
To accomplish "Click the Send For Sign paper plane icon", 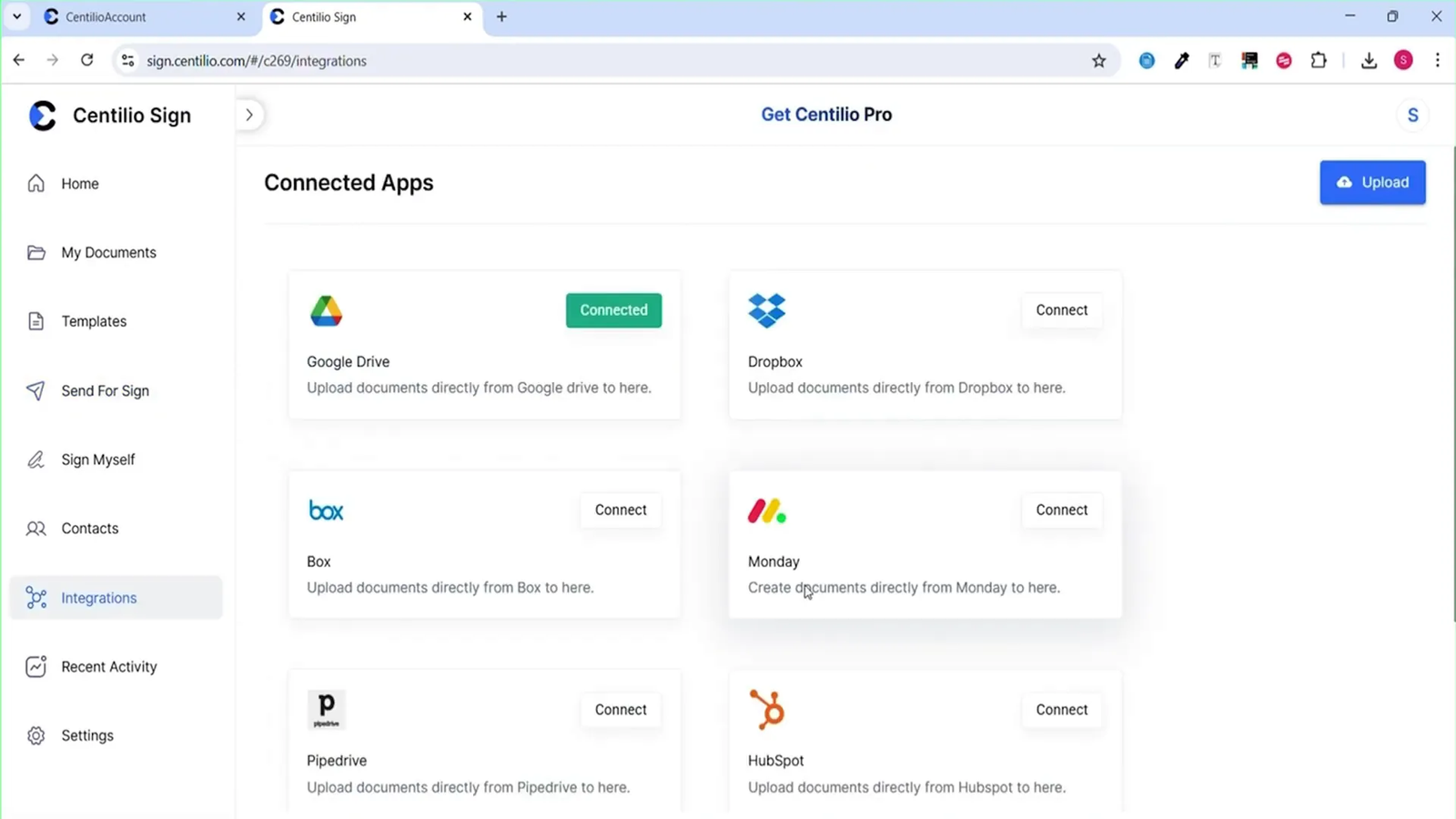I will [x=35, y=390].
